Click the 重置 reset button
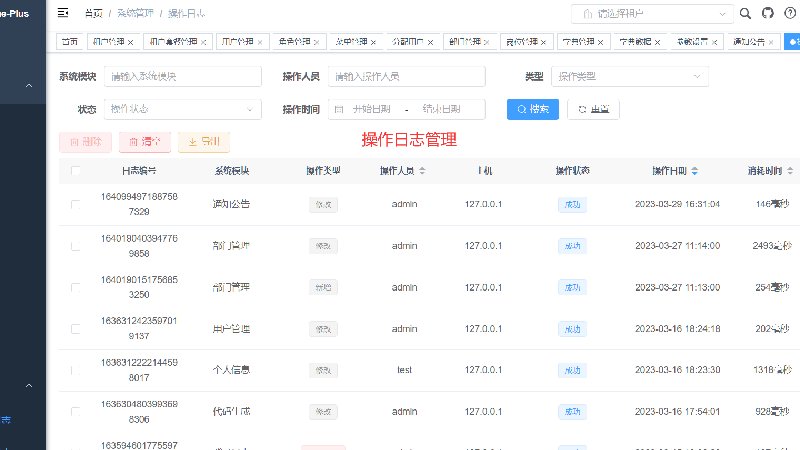 tap(593, 109)
